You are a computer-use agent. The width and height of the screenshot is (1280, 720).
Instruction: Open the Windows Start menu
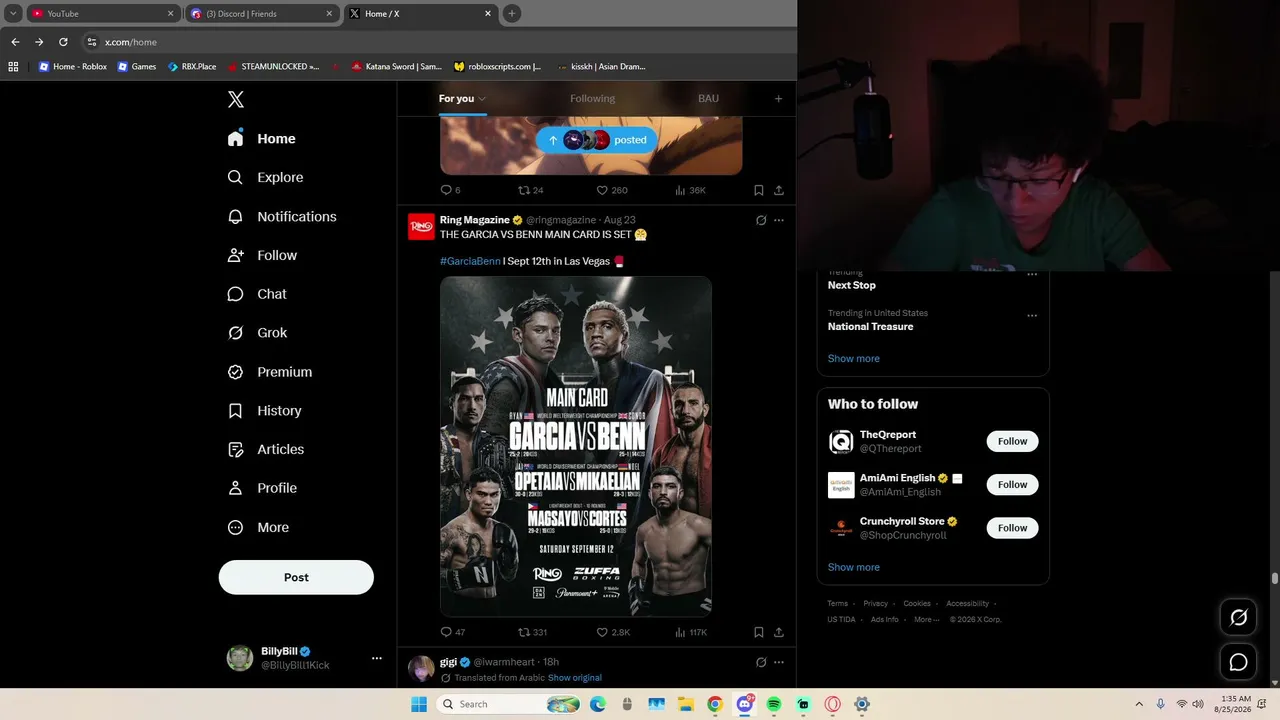(419, 704)
